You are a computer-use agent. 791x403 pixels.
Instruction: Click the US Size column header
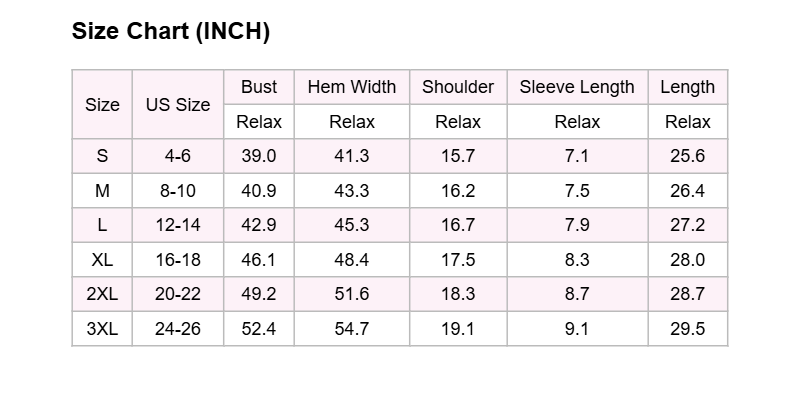pyautogui.click(x=178, y=104)
